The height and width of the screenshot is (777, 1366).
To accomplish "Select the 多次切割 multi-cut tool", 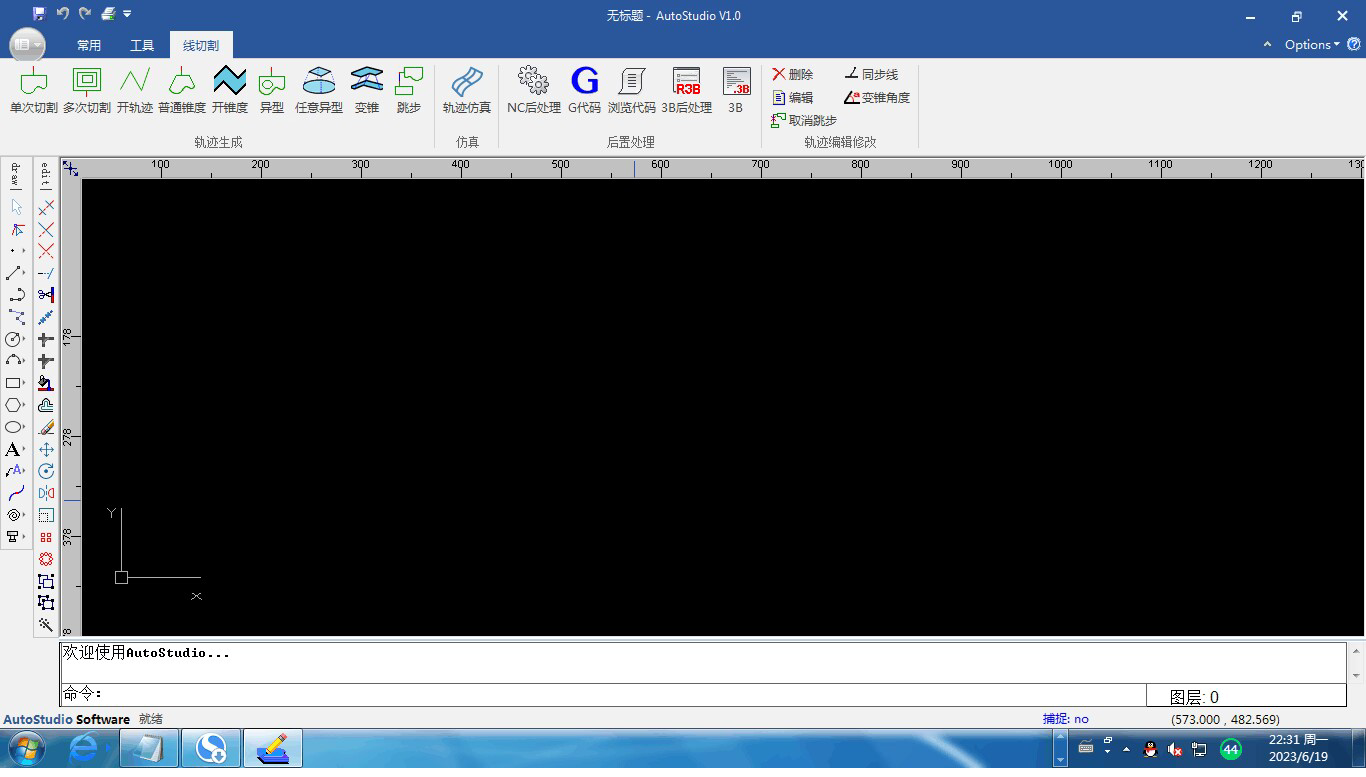I will click(x=87, y=90).
